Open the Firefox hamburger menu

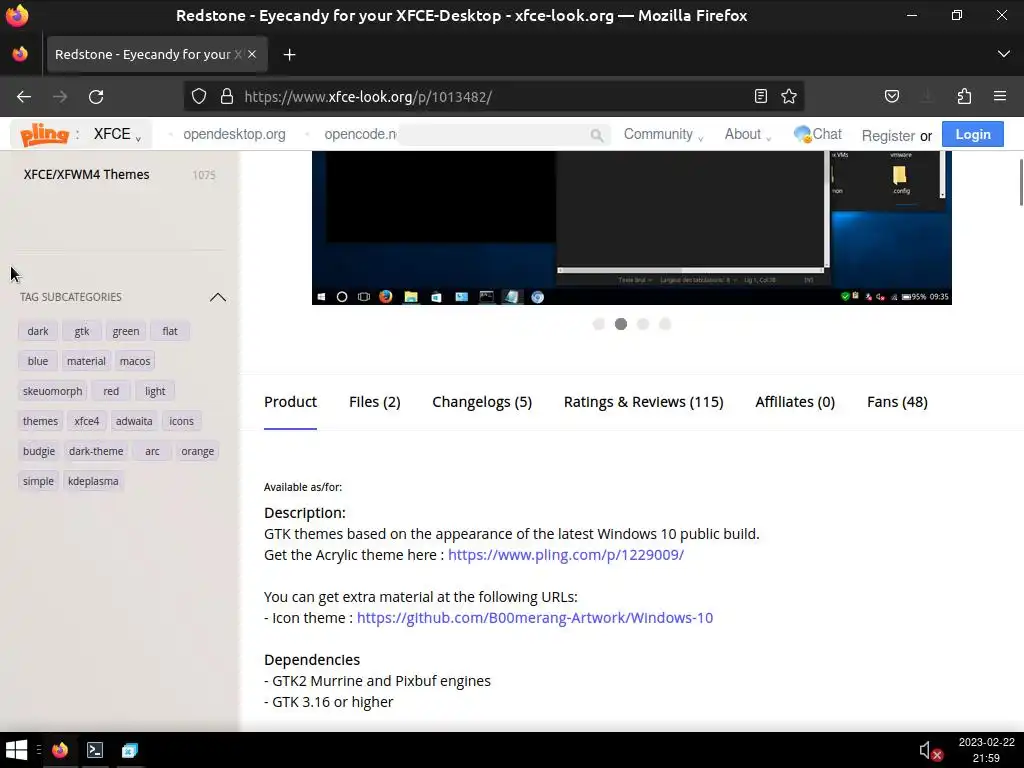tap(1000, 97)
